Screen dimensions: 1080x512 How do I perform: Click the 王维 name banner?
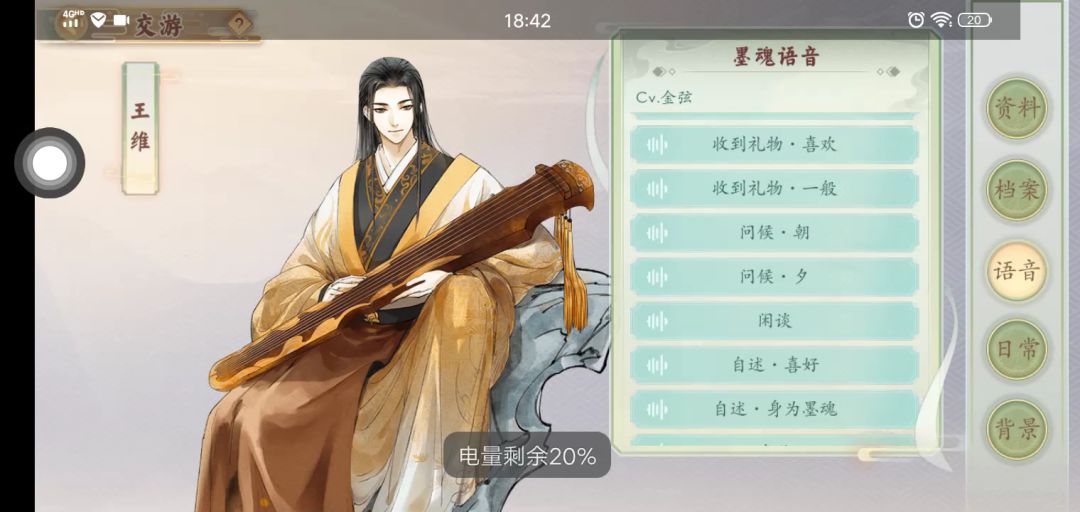(141, 128)
